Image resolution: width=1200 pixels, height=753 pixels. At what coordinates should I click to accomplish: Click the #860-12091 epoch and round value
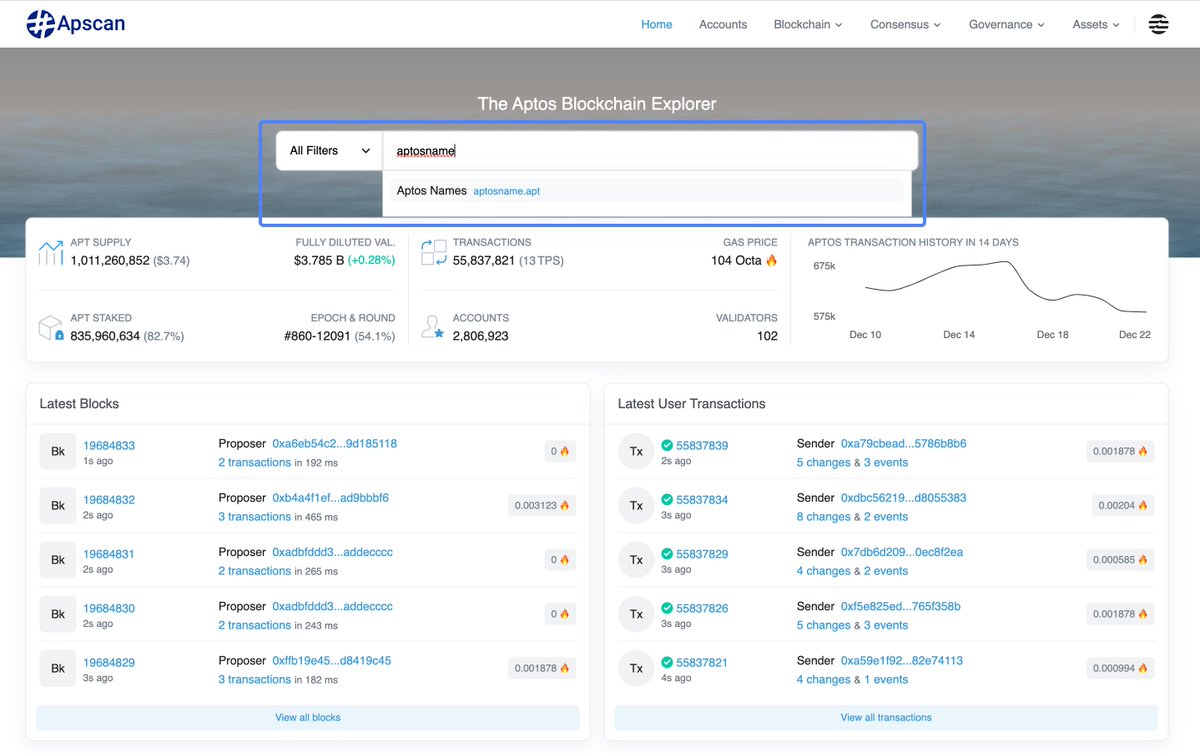317,336
